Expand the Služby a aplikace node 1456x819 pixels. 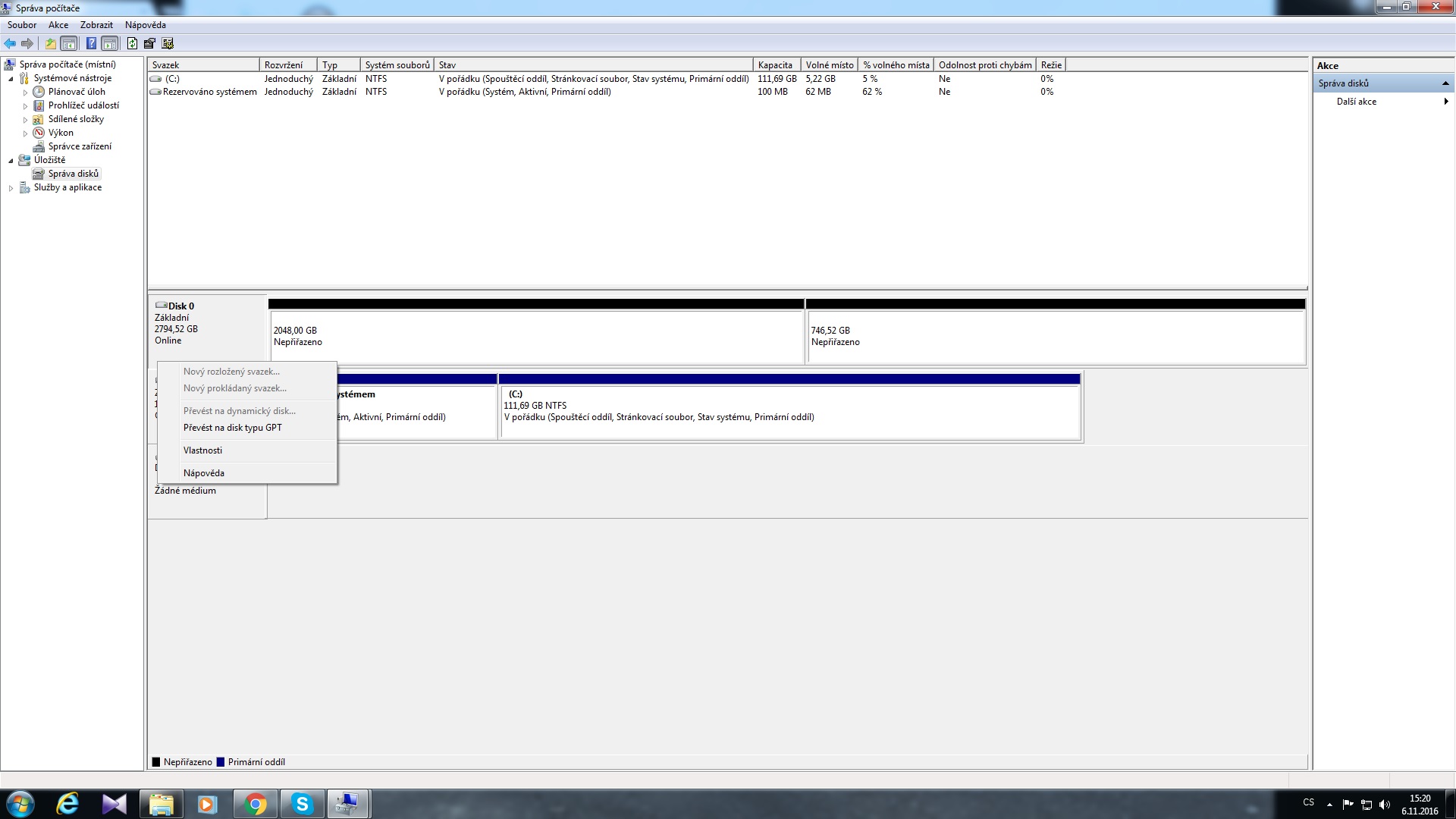[11, 188]
